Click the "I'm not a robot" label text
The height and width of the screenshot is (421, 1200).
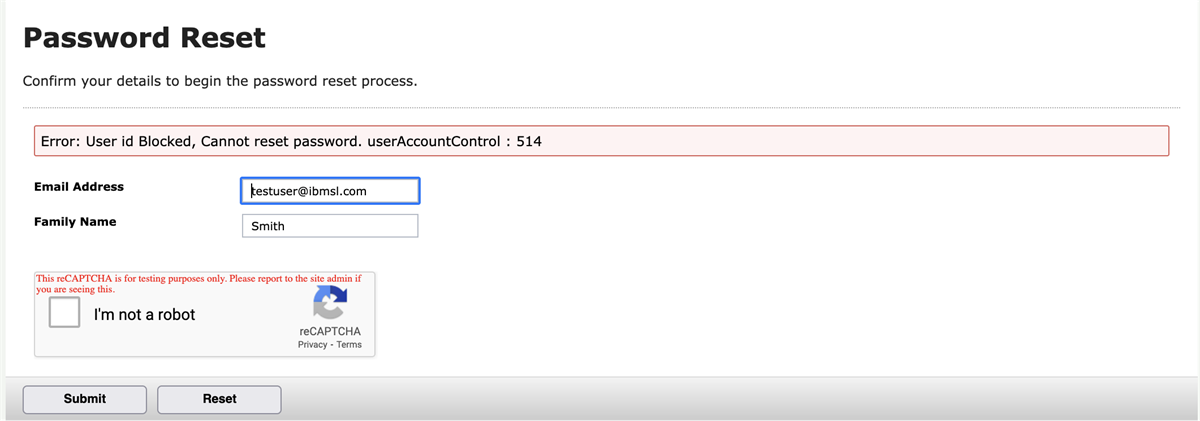pyautogui.click(x=144, y=315)
